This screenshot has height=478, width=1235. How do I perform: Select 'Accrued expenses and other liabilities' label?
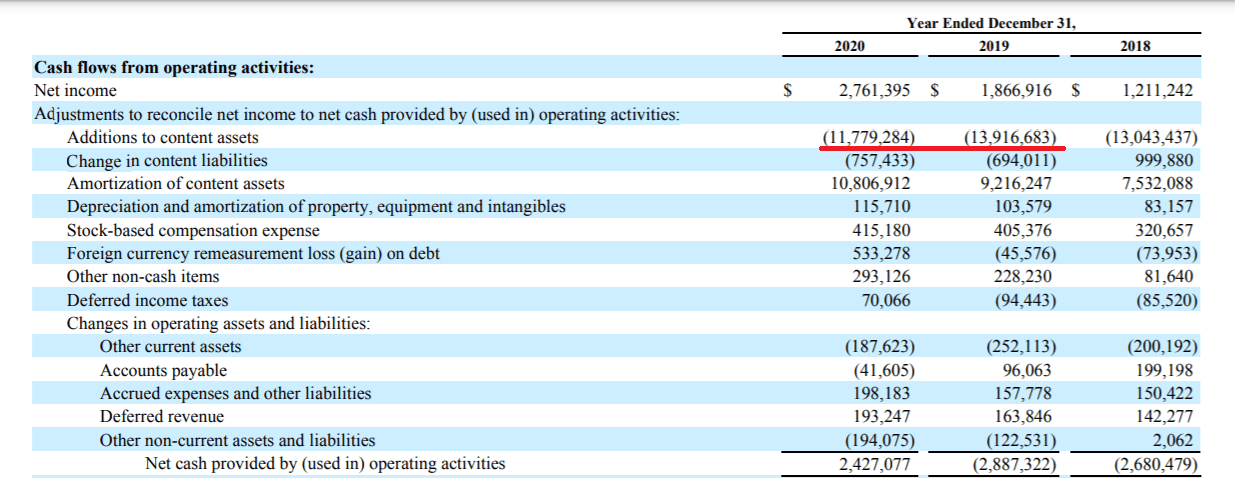235,394
